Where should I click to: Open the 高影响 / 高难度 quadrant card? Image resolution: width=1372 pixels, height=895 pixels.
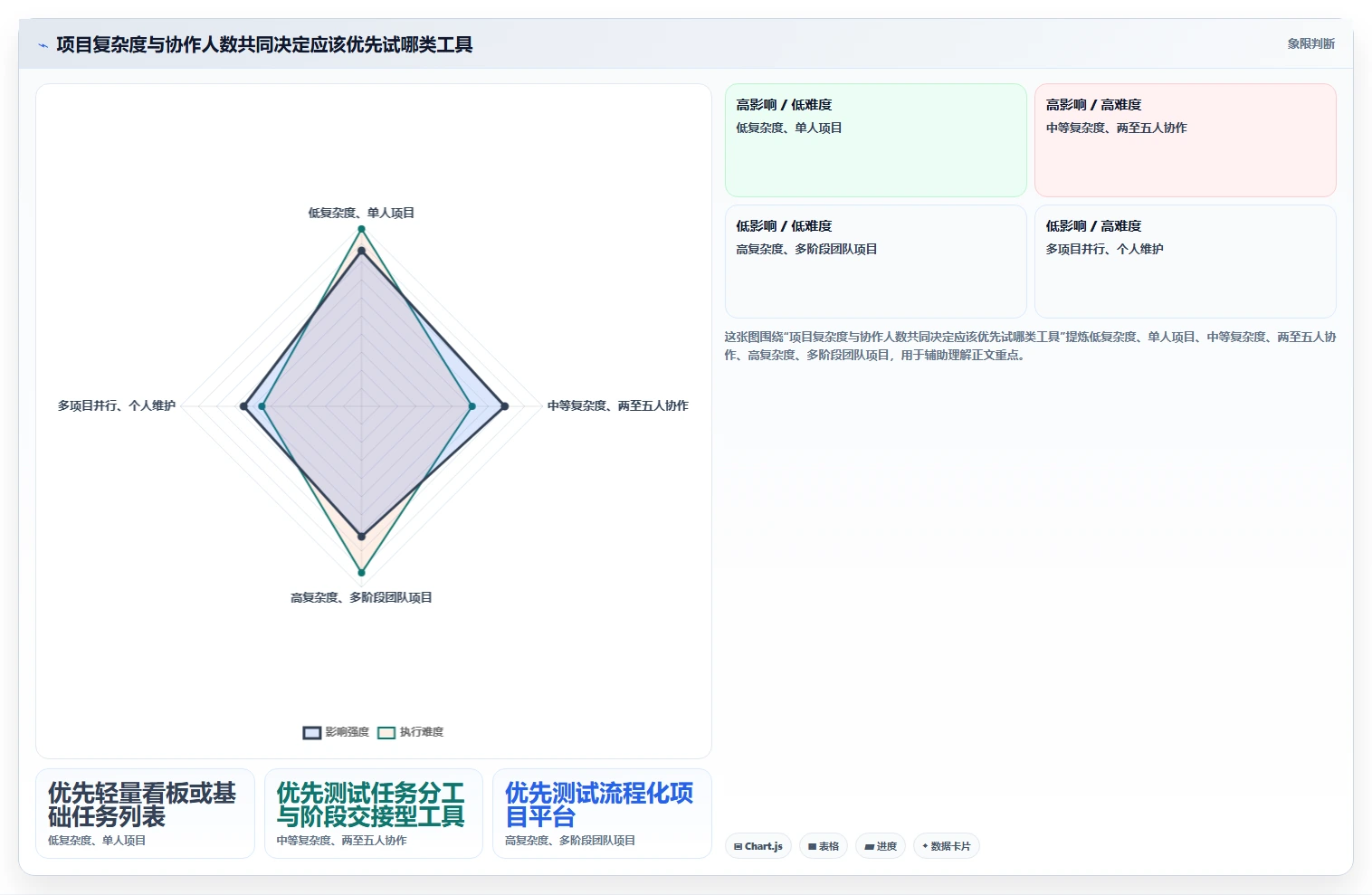1186,140
